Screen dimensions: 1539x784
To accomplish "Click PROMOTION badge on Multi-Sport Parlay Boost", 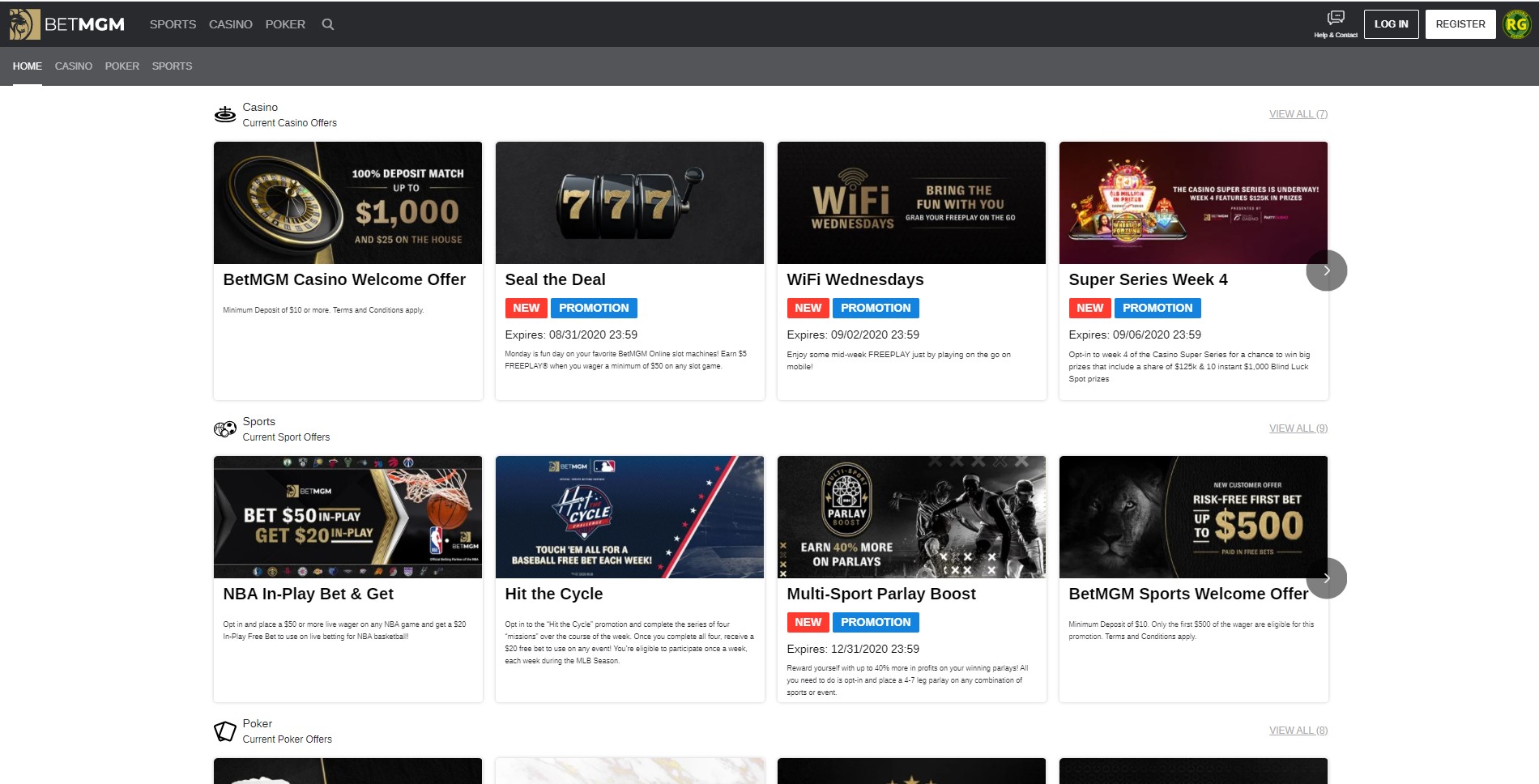I will point(876,622).
